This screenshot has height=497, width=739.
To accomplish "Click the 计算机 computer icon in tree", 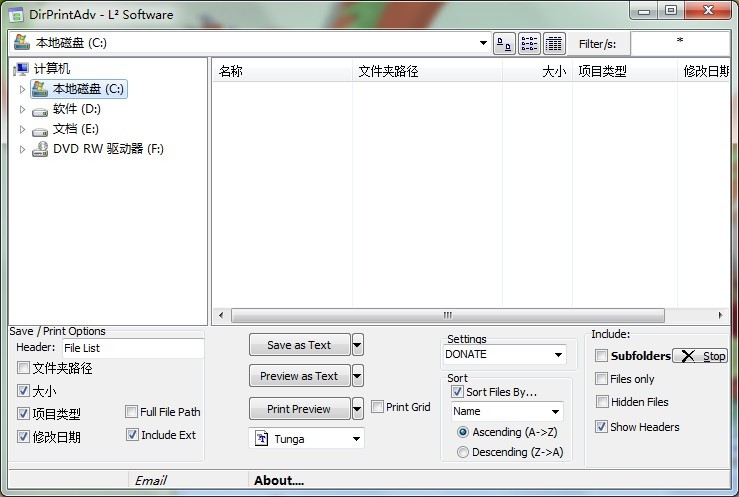I will [21, 69].
